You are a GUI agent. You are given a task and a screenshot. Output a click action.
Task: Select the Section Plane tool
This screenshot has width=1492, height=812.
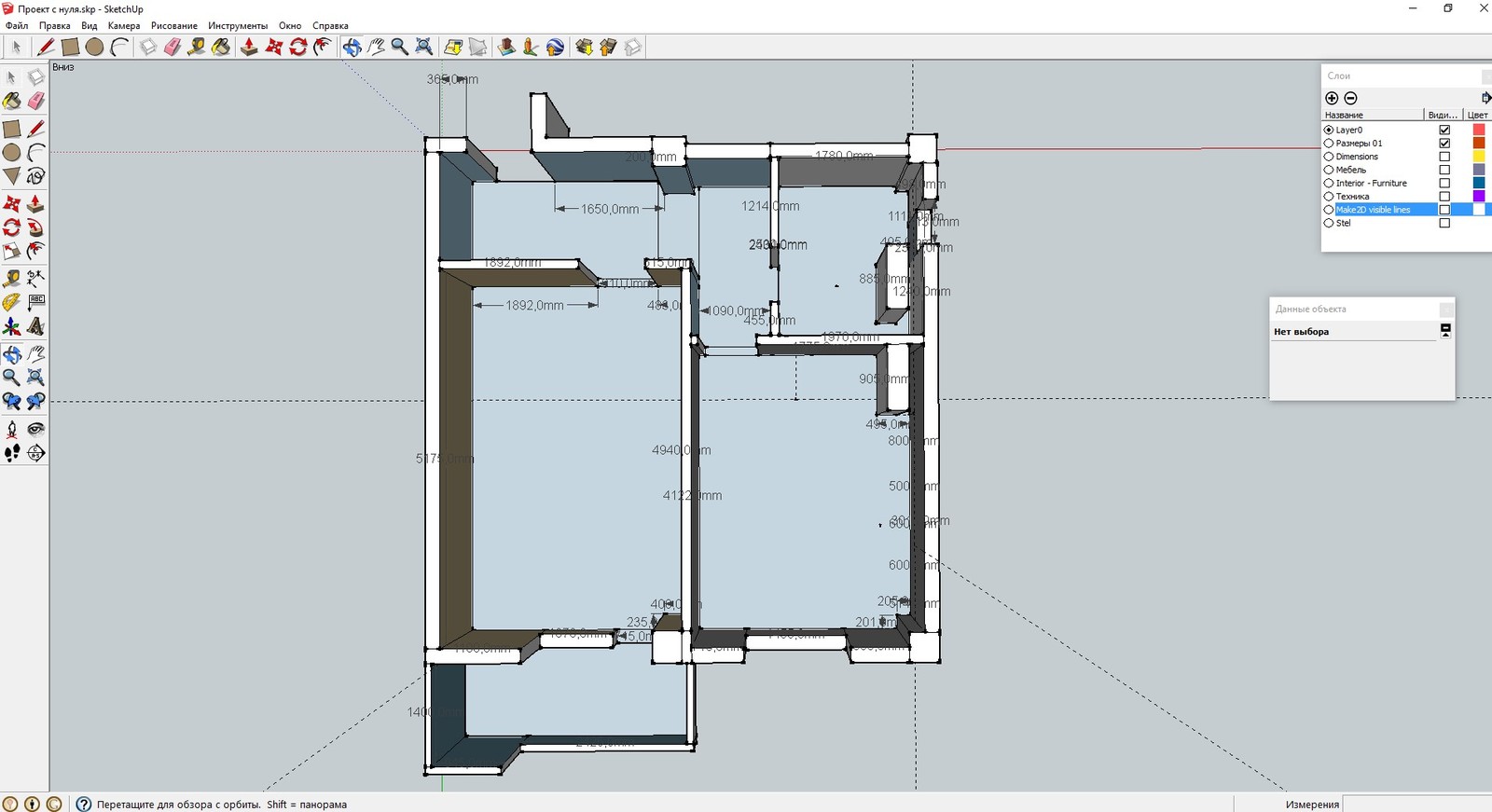coord(35,453)
